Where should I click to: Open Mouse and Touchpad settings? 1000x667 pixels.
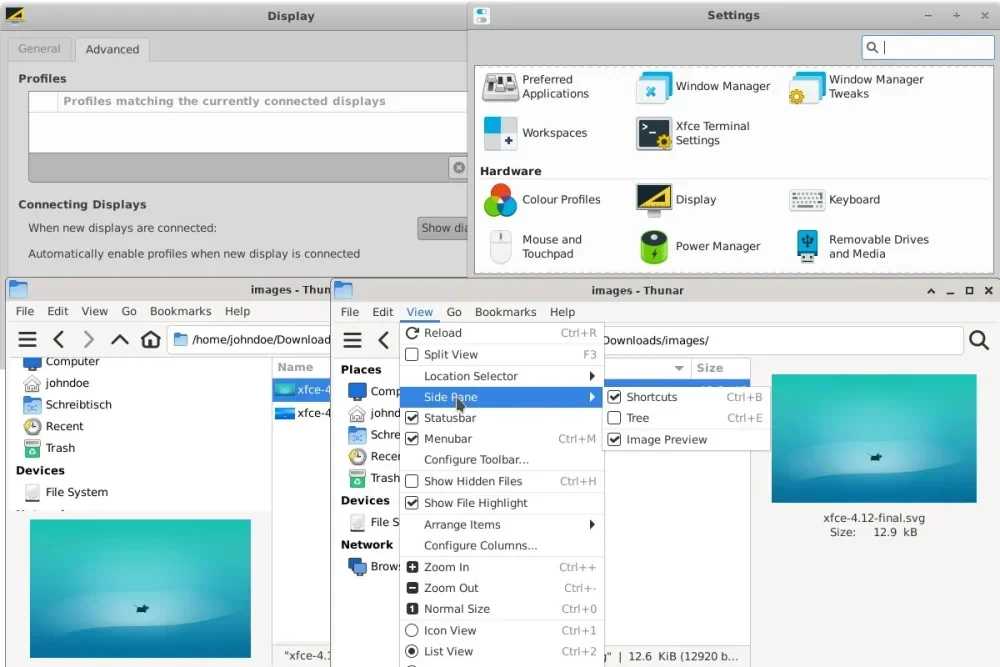(535, 247)
